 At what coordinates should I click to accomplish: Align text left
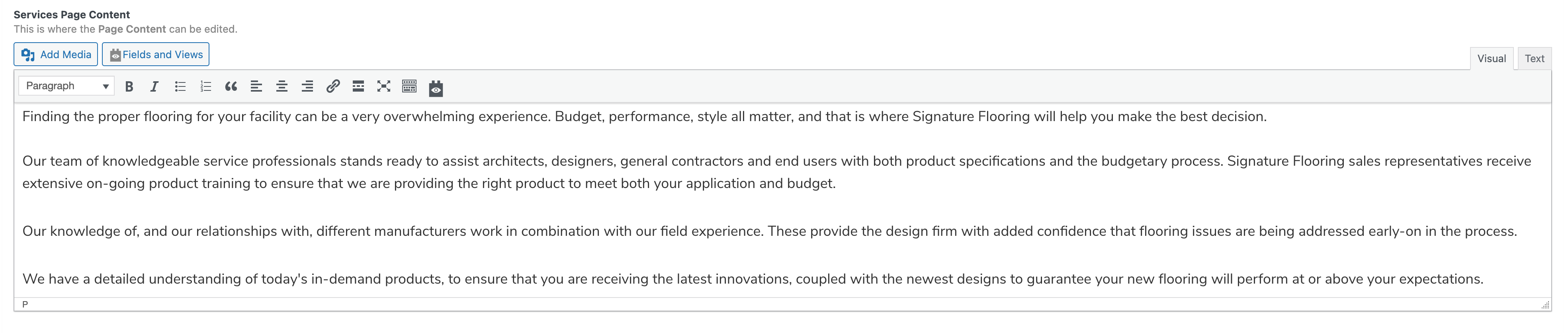coord(256,86)
